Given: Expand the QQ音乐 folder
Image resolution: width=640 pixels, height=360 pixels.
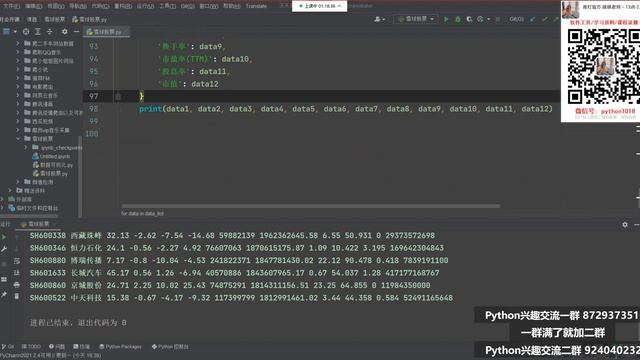Looking at the screenshot, I should (18, 52).
